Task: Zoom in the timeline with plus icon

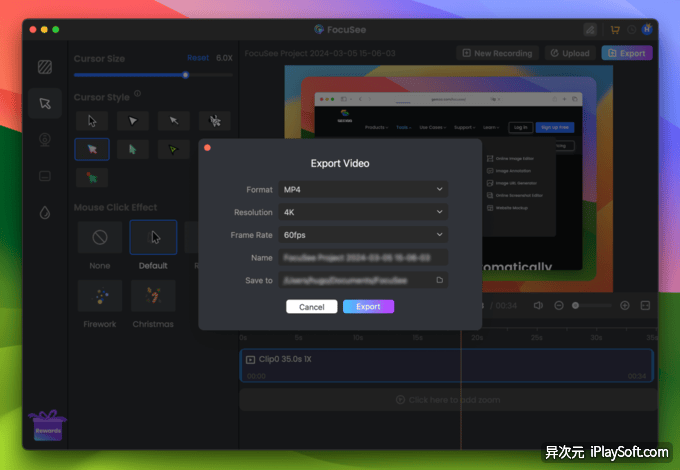Action: tap(625, 306)
